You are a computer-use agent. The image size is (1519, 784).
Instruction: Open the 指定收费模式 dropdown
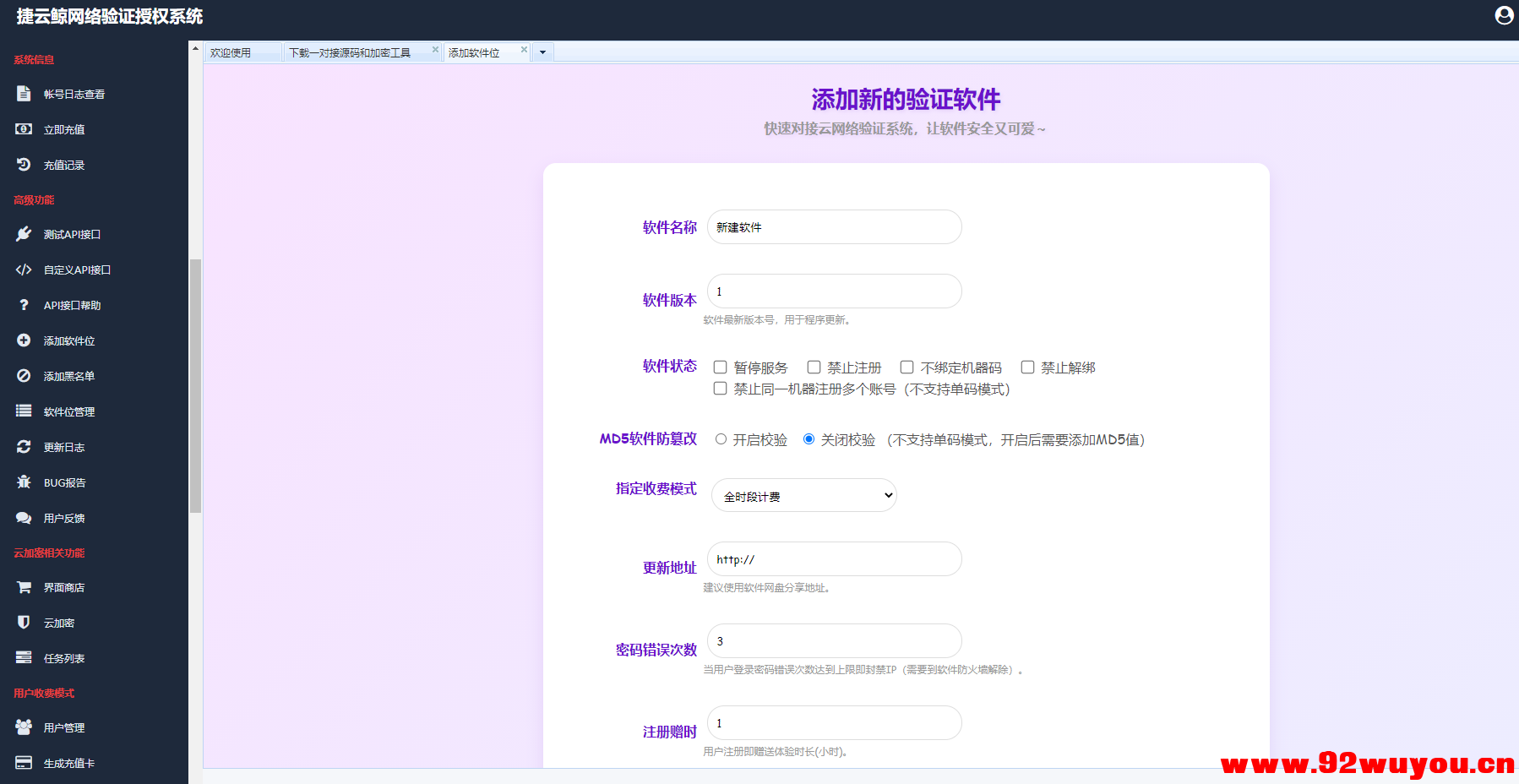(803, 495)
